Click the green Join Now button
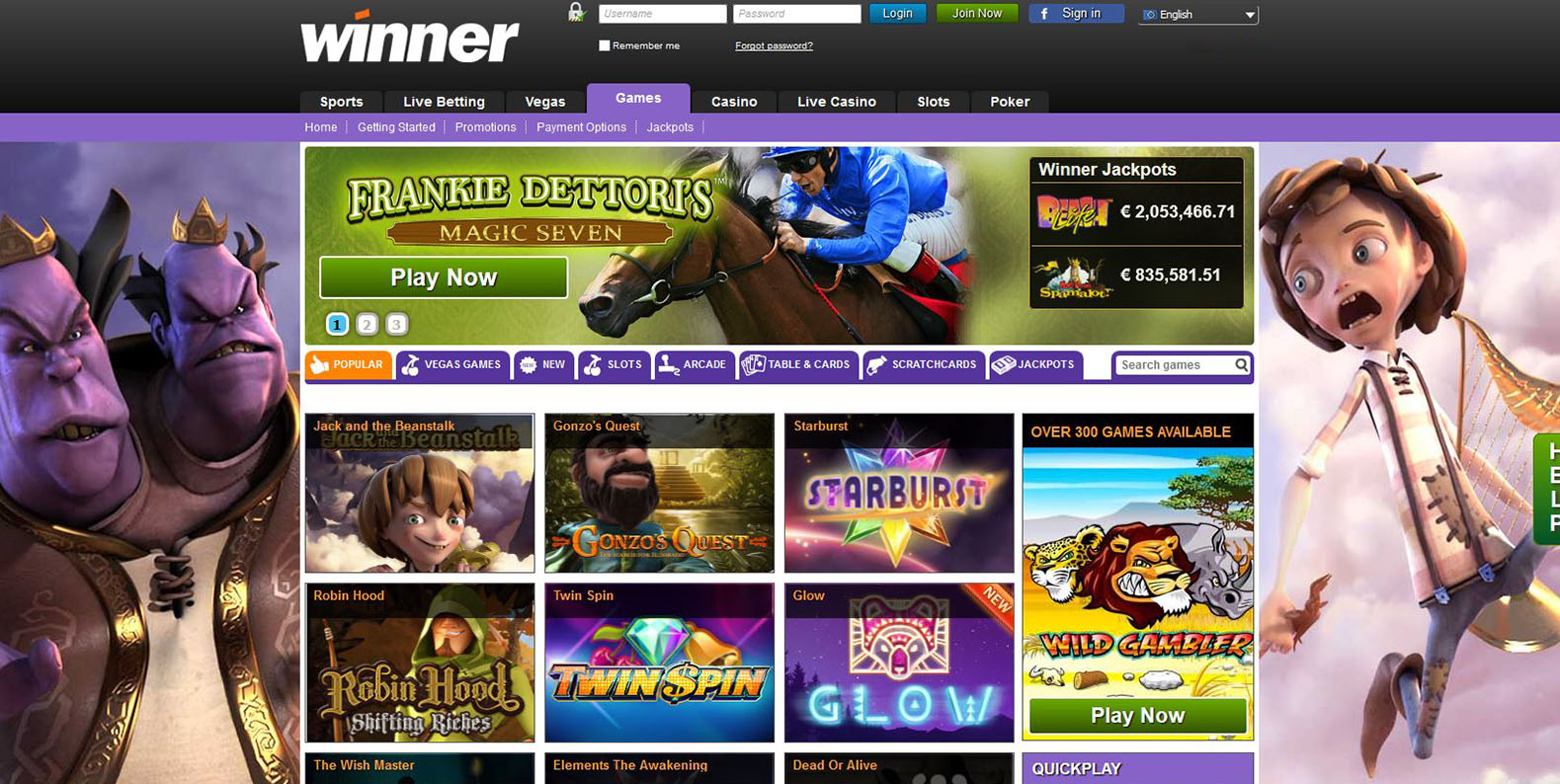The width and height of the screenshot is (1560, 784). 977,13
